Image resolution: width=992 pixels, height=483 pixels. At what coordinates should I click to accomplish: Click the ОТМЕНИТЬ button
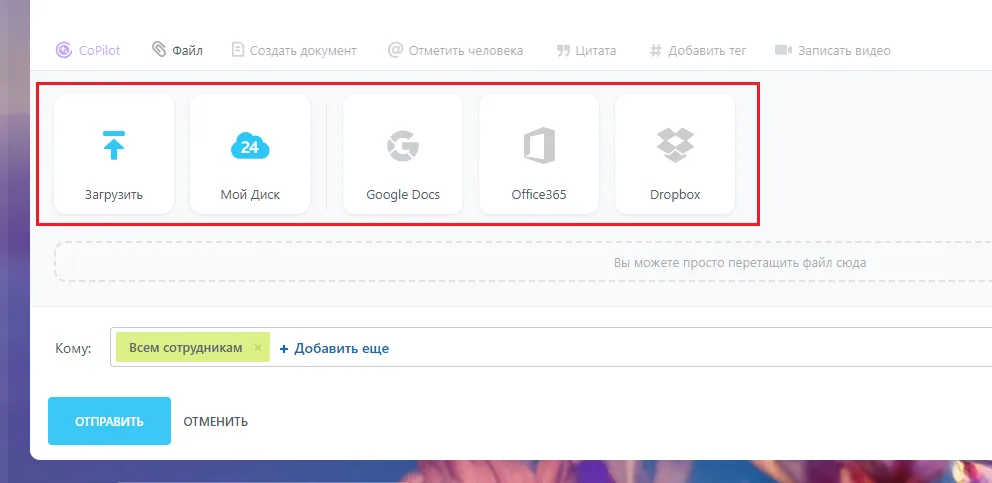[216, 422]
